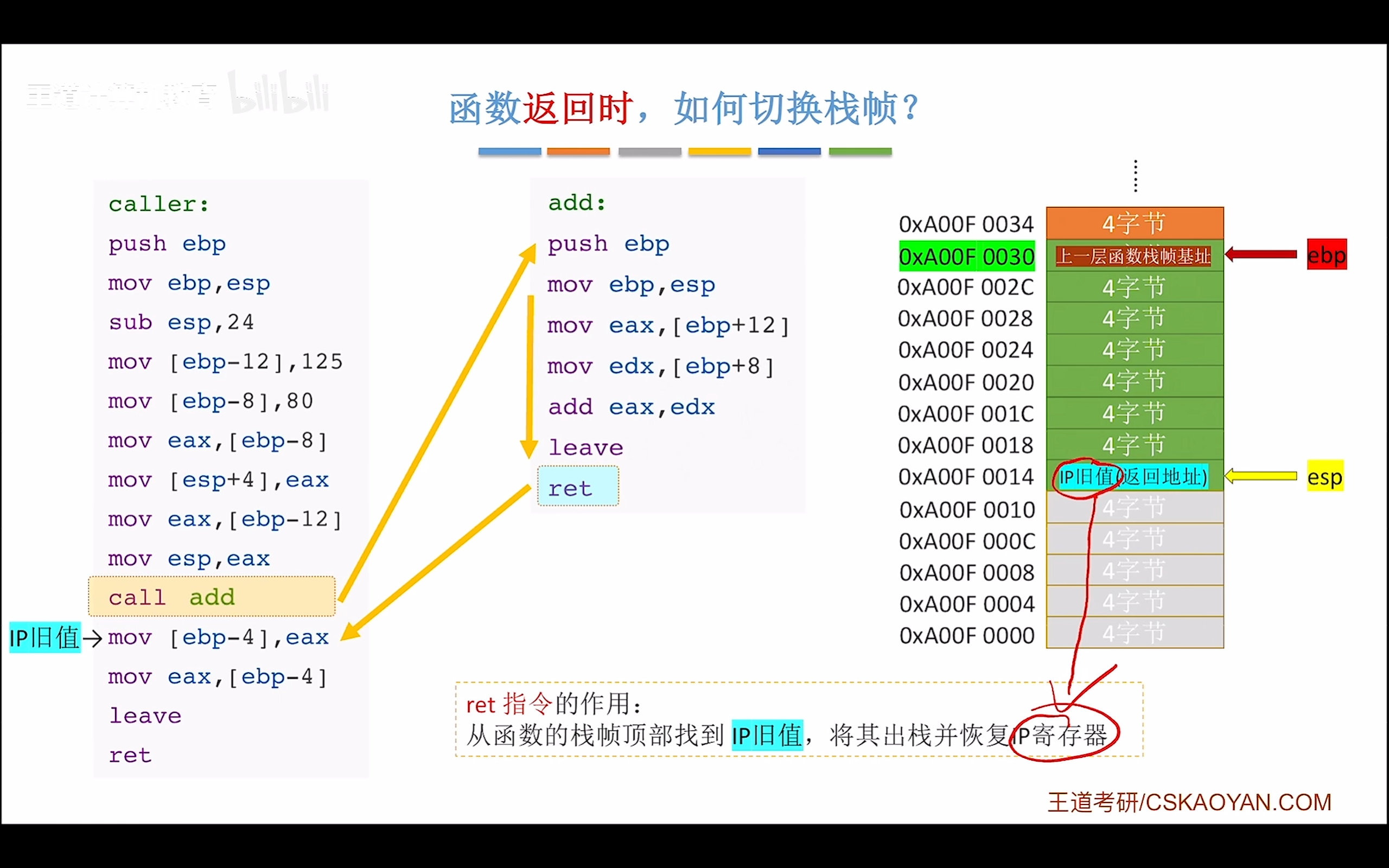Click the yellow esp pointer label

1325,476
